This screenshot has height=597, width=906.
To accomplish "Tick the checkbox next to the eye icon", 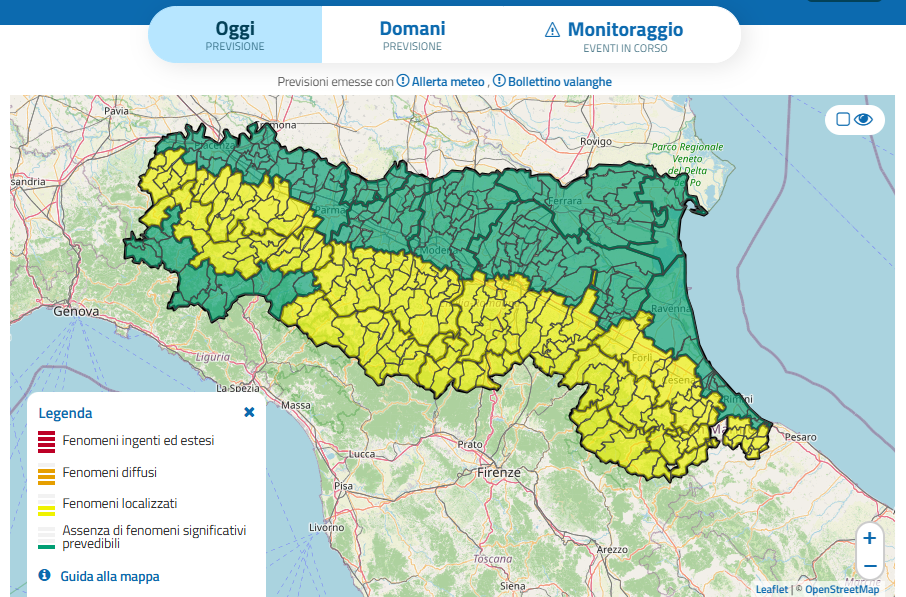I will pos(842,120).
